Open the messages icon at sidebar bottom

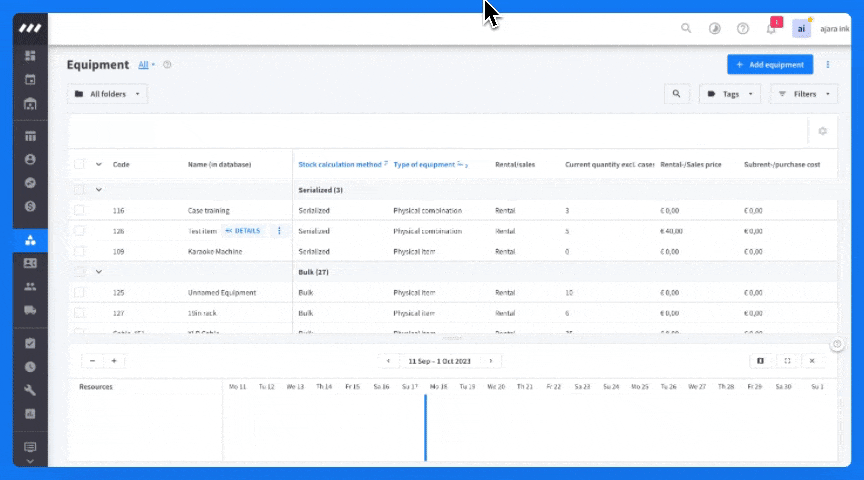pos(30,447)
